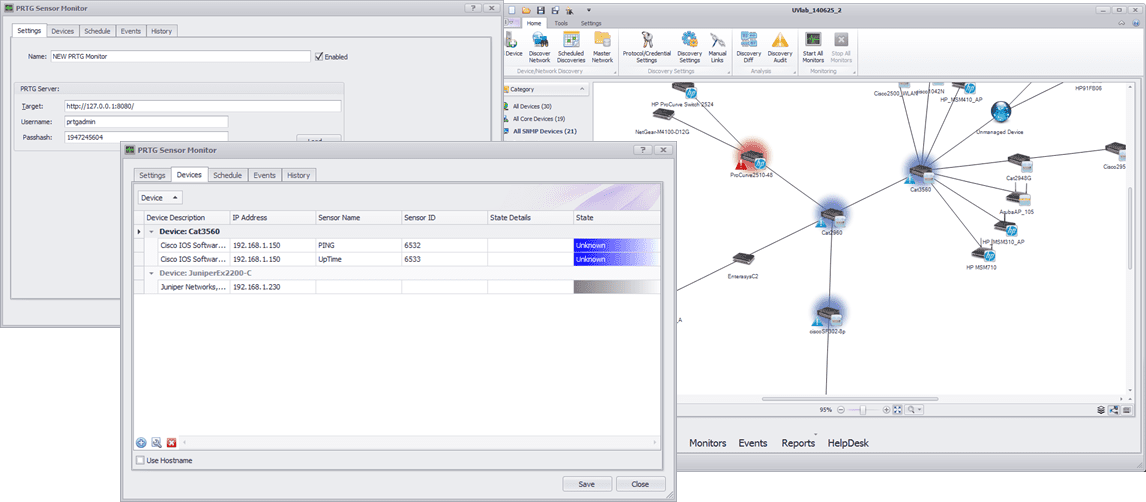Open the Monitors section
Screen dimensions: 1146x502
click(707, 444)
